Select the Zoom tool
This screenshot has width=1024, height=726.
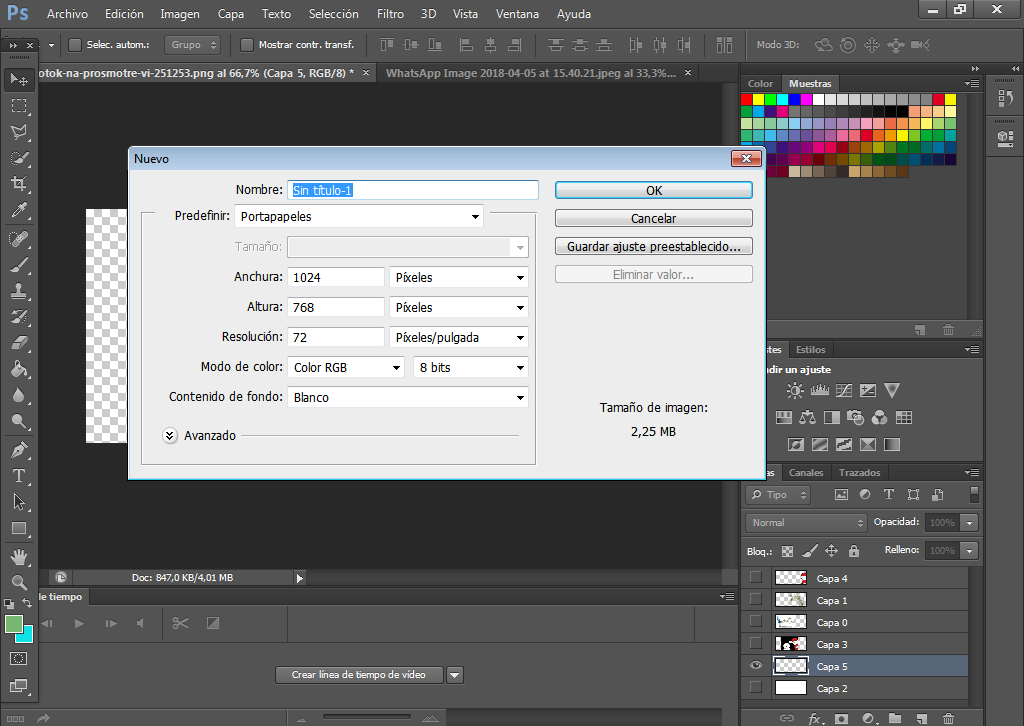click(19, 582)
